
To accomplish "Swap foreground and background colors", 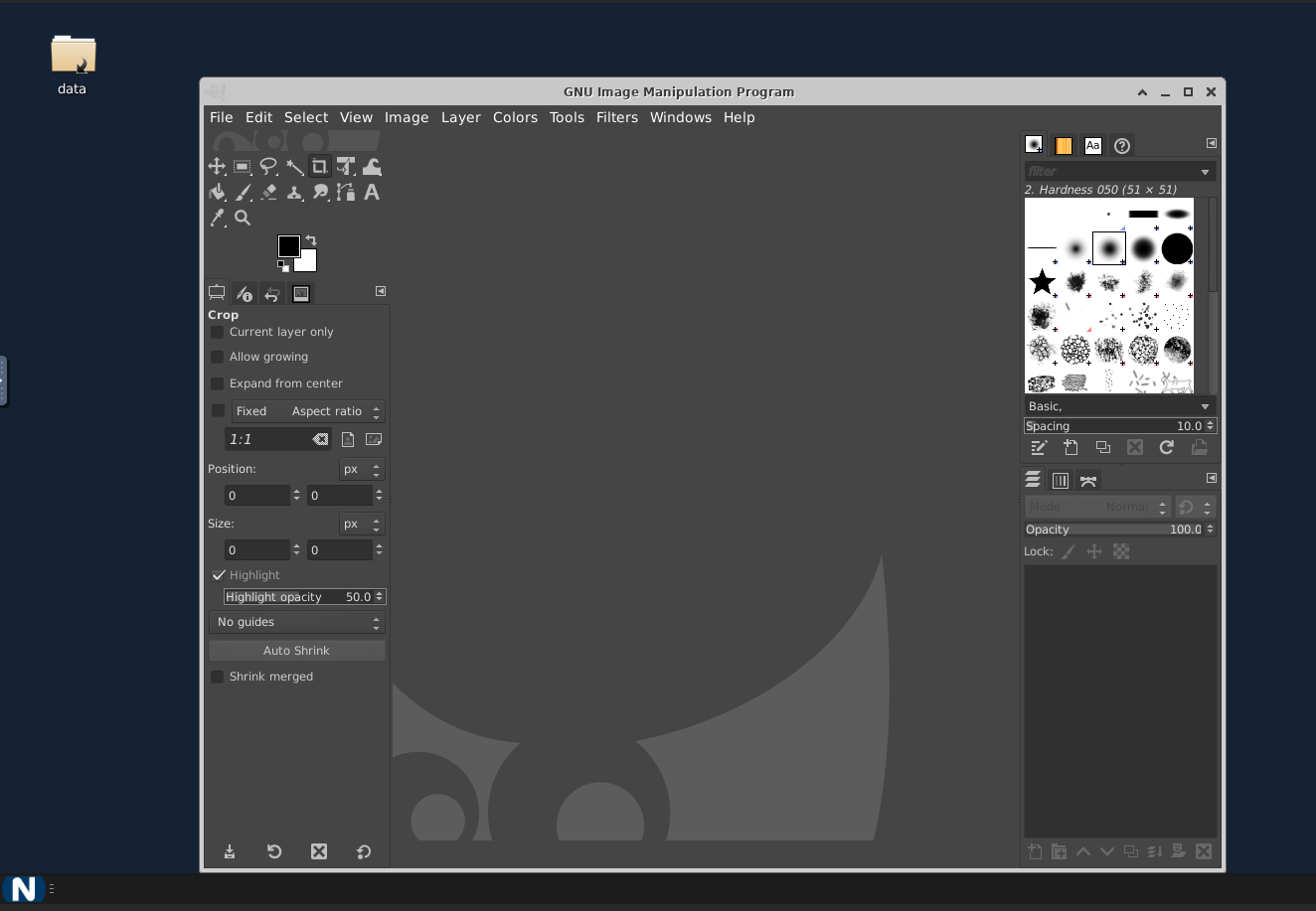I will pos(311,240).
